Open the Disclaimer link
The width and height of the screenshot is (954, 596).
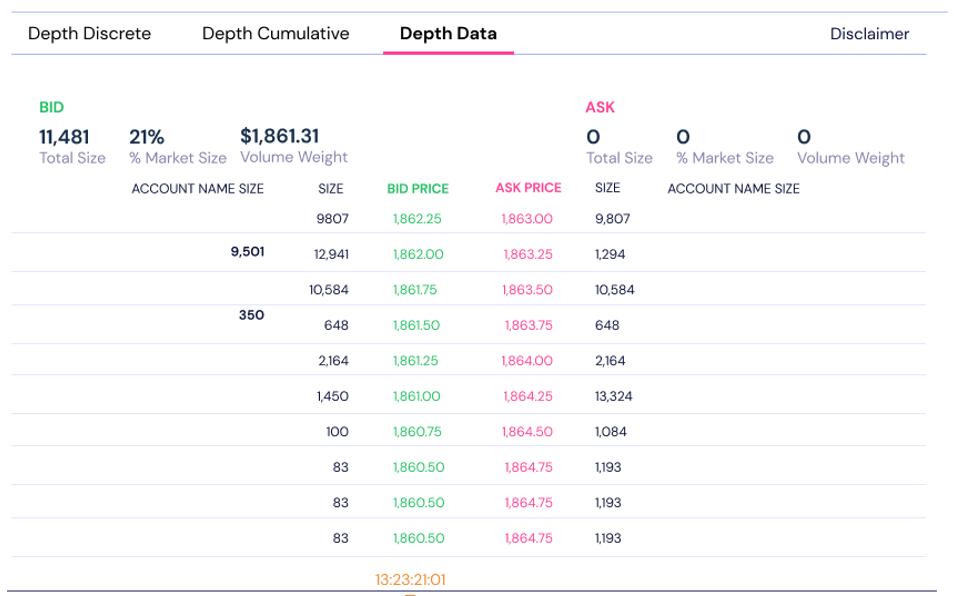[x=869, y=33]
